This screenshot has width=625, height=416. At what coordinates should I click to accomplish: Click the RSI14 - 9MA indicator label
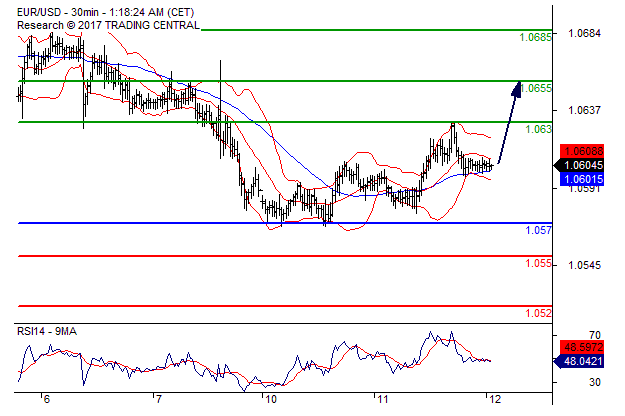click(47, 332)
